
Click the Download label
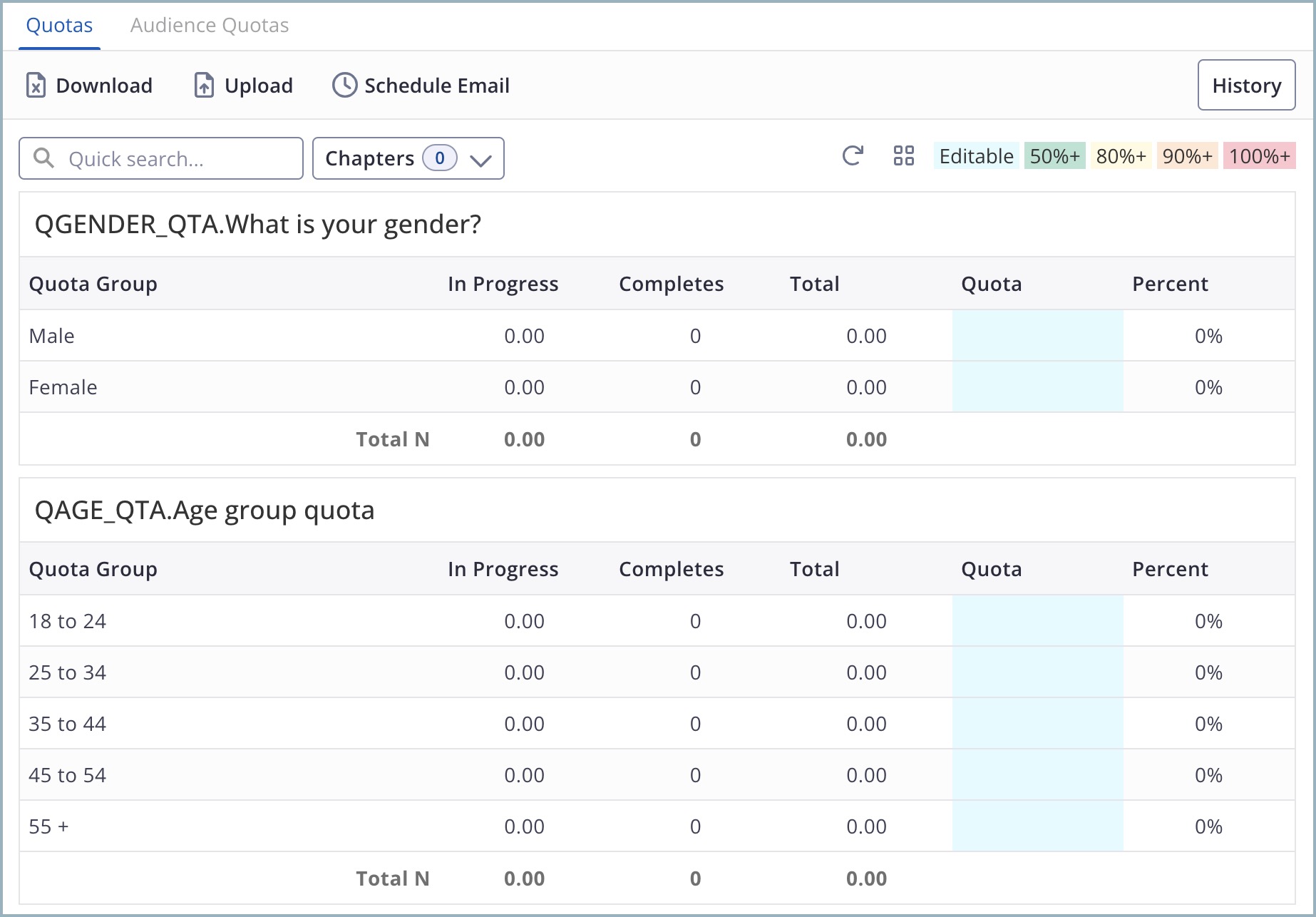point(104,86)
